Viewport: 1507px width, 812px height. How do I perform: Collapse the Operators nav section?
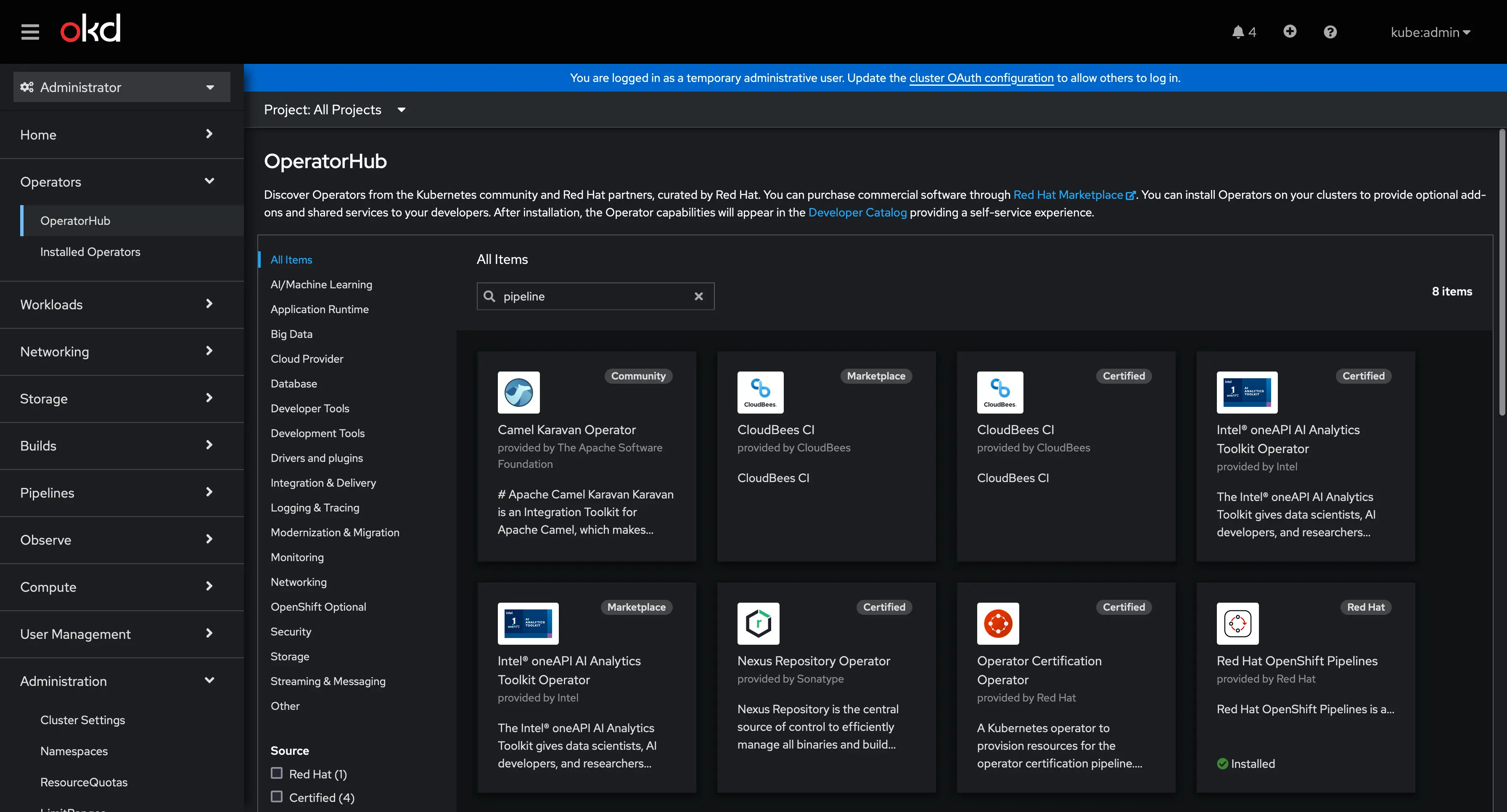122,182
